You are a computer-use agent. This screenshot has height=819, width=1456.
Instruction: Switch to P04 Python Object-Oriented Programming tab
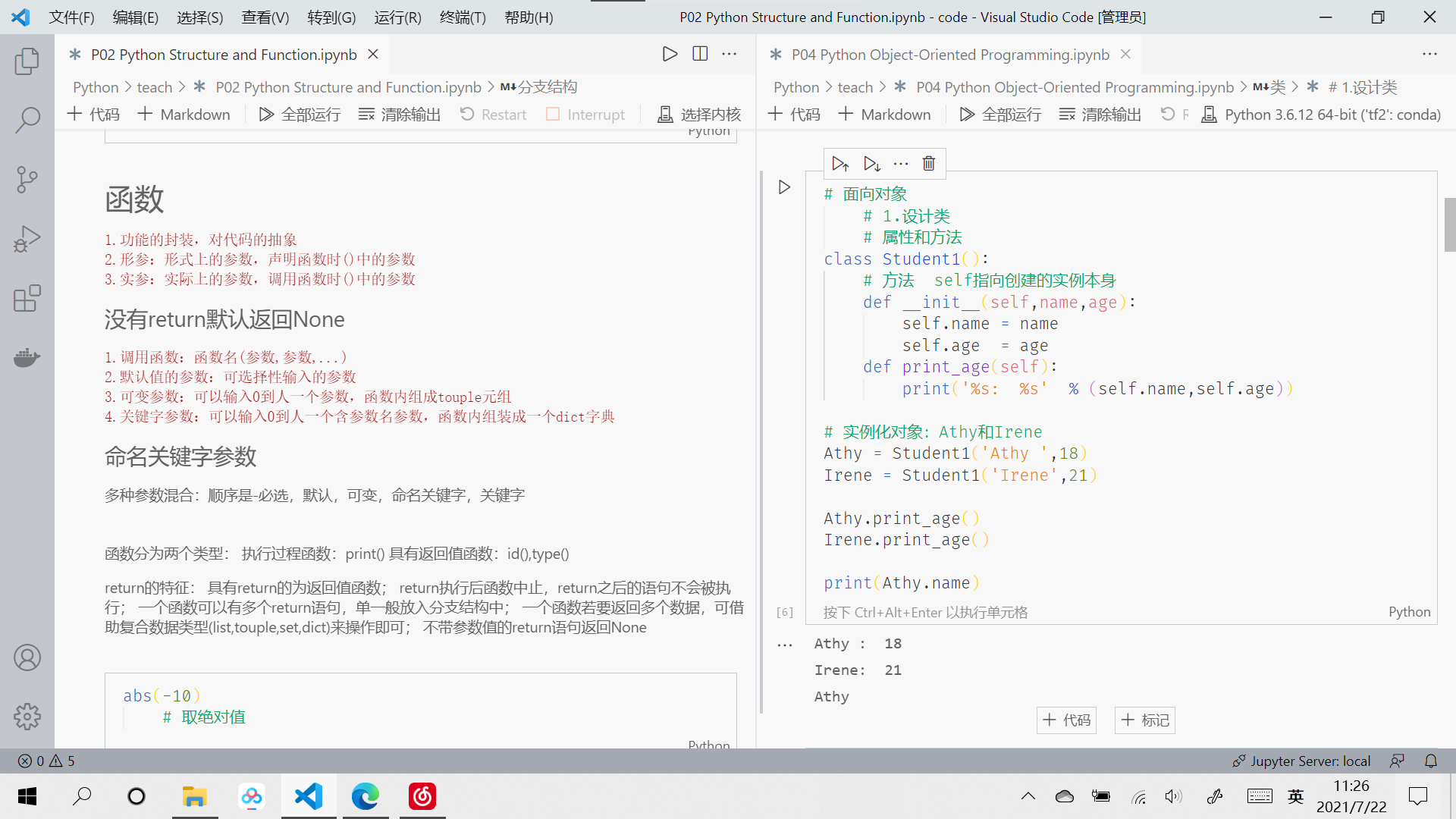point(949,55)
